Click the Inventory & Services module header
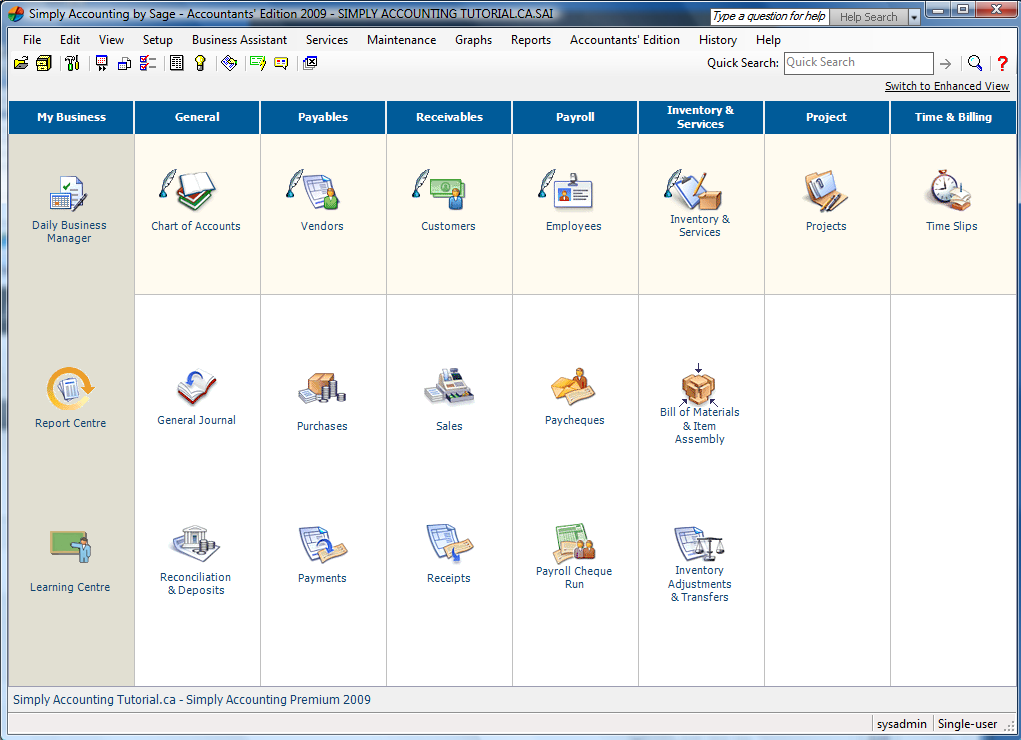The height and width of the screenshot is (740, 1021). pos(701,117)
